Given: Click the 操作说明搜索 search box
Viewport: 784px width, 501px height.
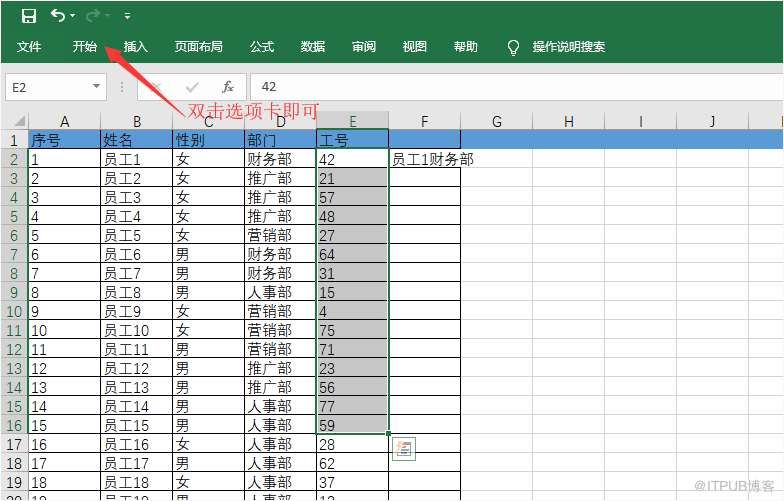Looking at the screenshot, I should pyautogui.click(x=568, y=47).
